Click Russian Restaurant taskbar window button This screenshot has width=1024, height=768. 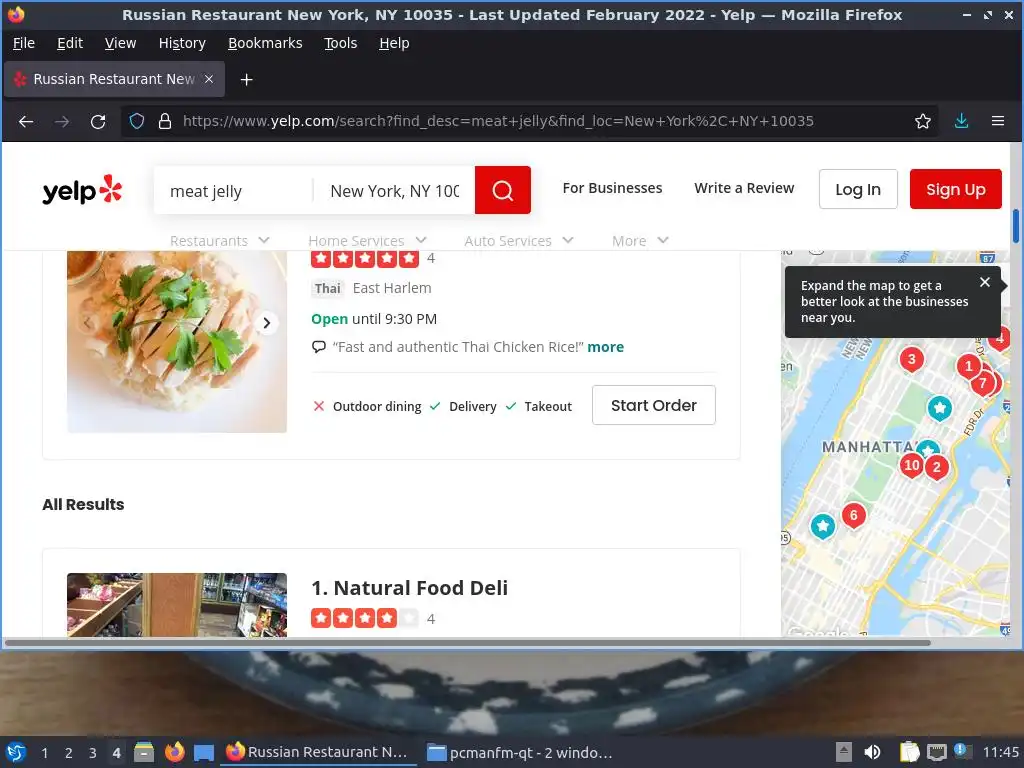click(x=319, y=752)
